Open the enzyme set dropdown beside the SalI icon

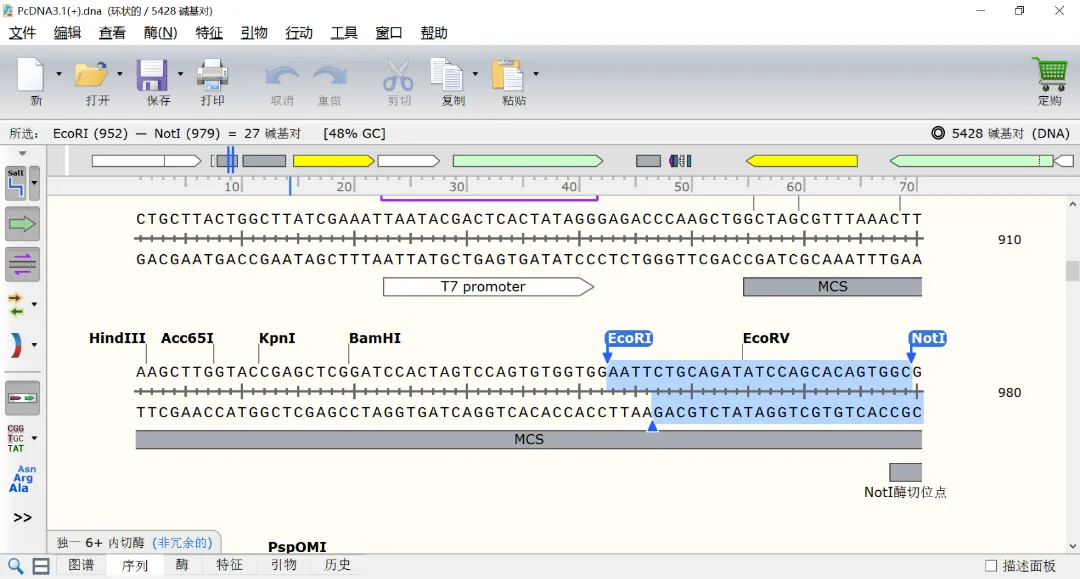click(35, 183)
